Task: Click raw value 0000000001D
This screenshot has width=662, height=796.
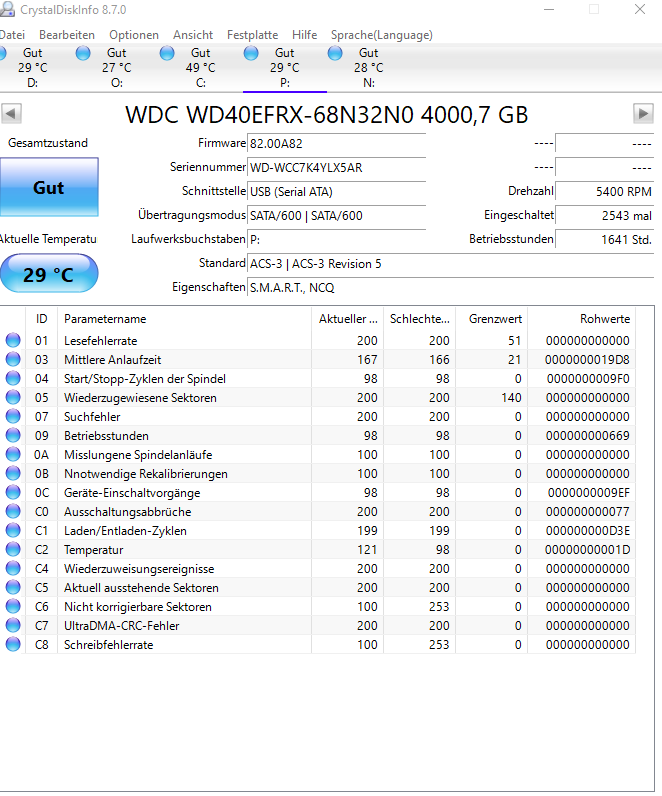Action: (587, 550)
